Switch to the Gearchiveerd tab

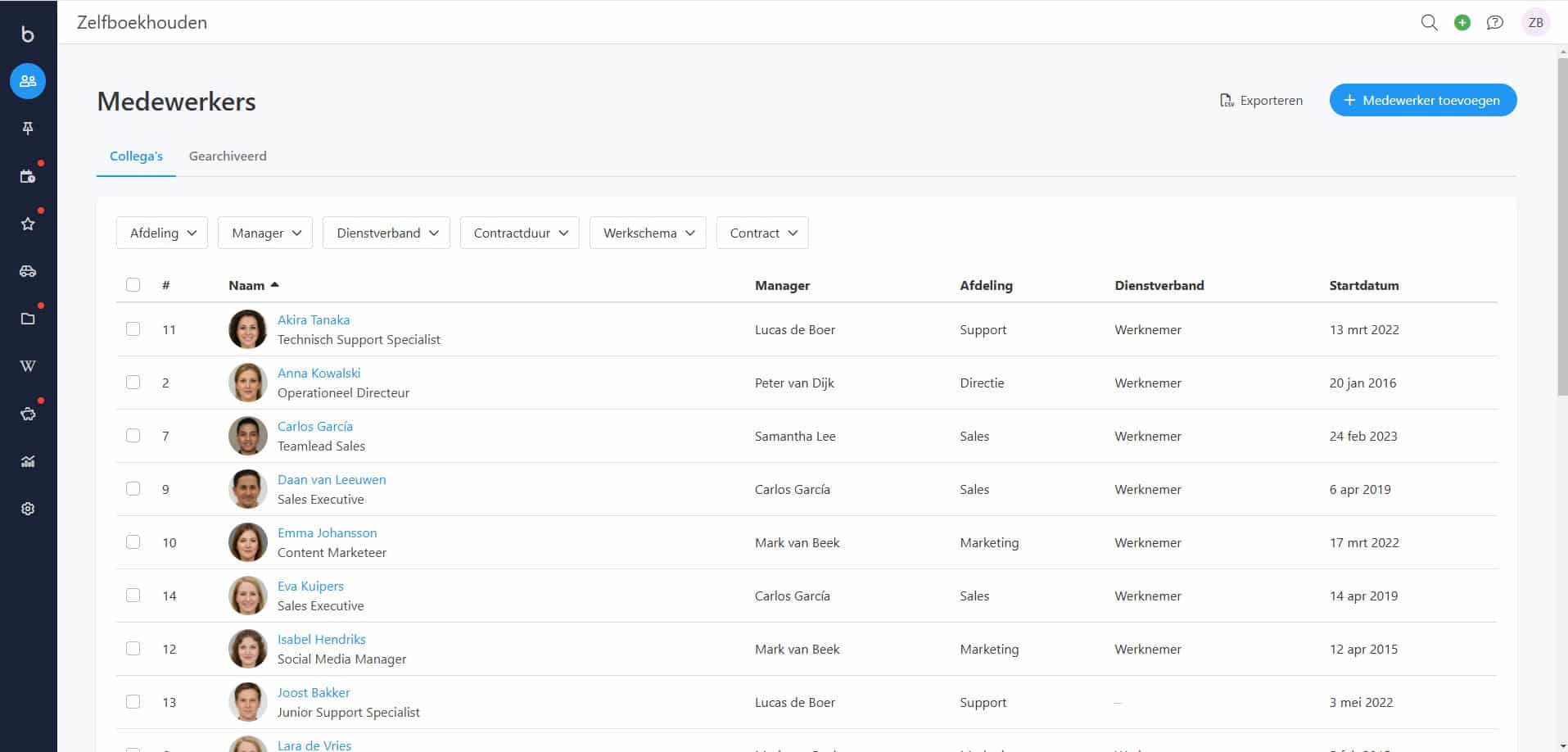coord(228,156)
